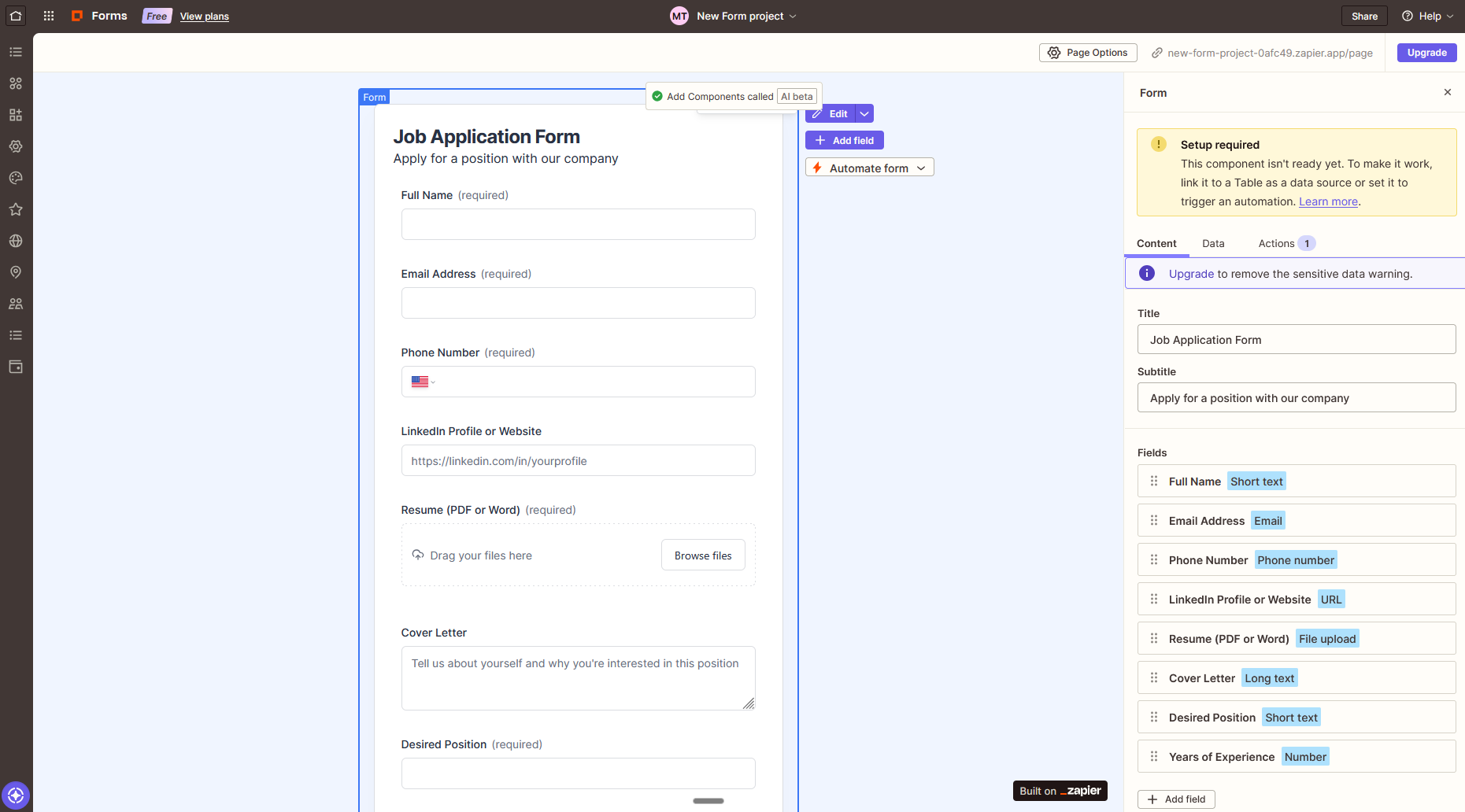Viewport: 1465px width, 812px height.
Task: Expand the Edit button dropdown arrow
Action: pyautogui.click(x=864, y=113)
